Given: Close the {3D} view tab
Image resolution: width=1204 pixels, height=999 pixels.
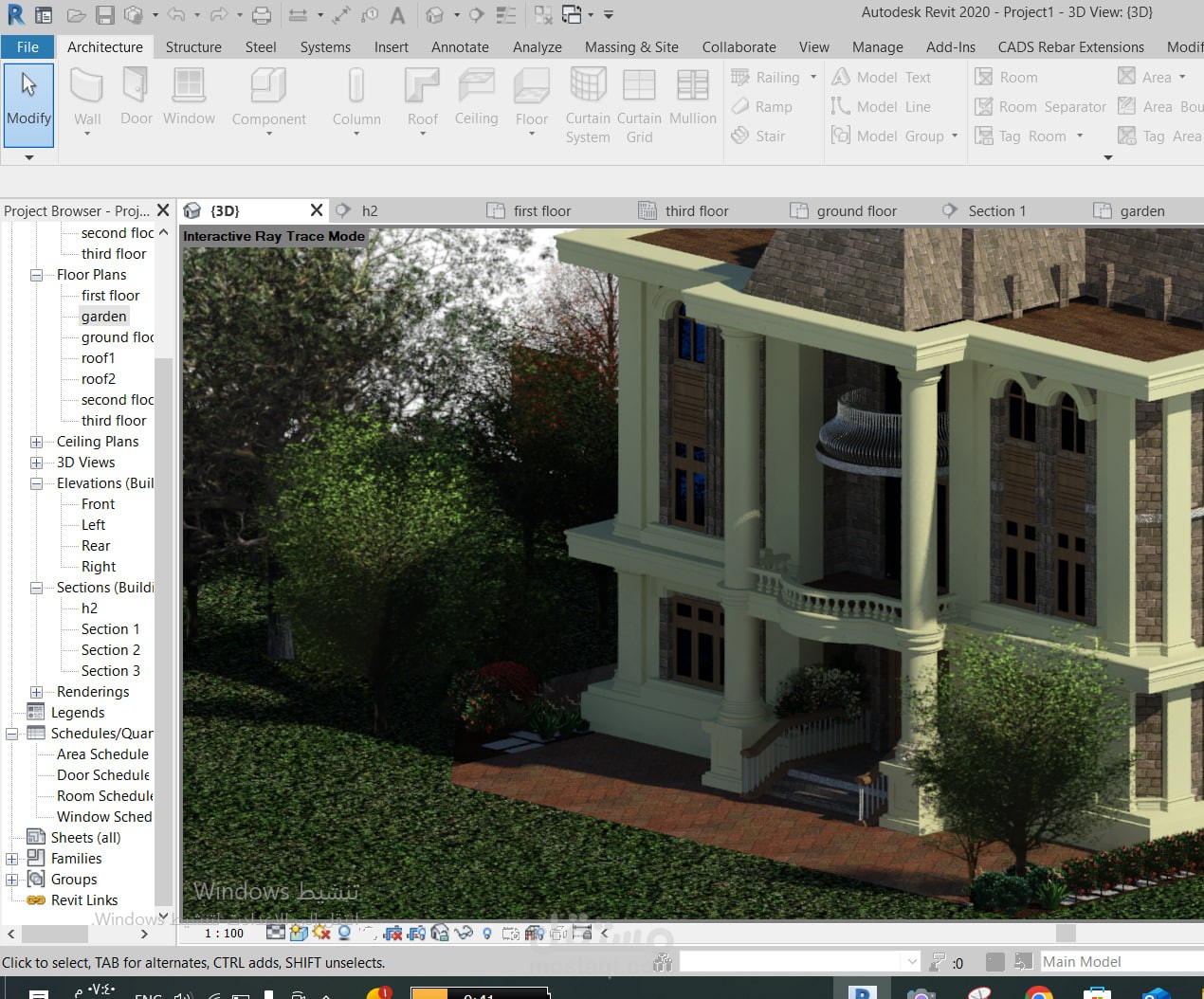Looking at the screenshot, I should [317, 210].
